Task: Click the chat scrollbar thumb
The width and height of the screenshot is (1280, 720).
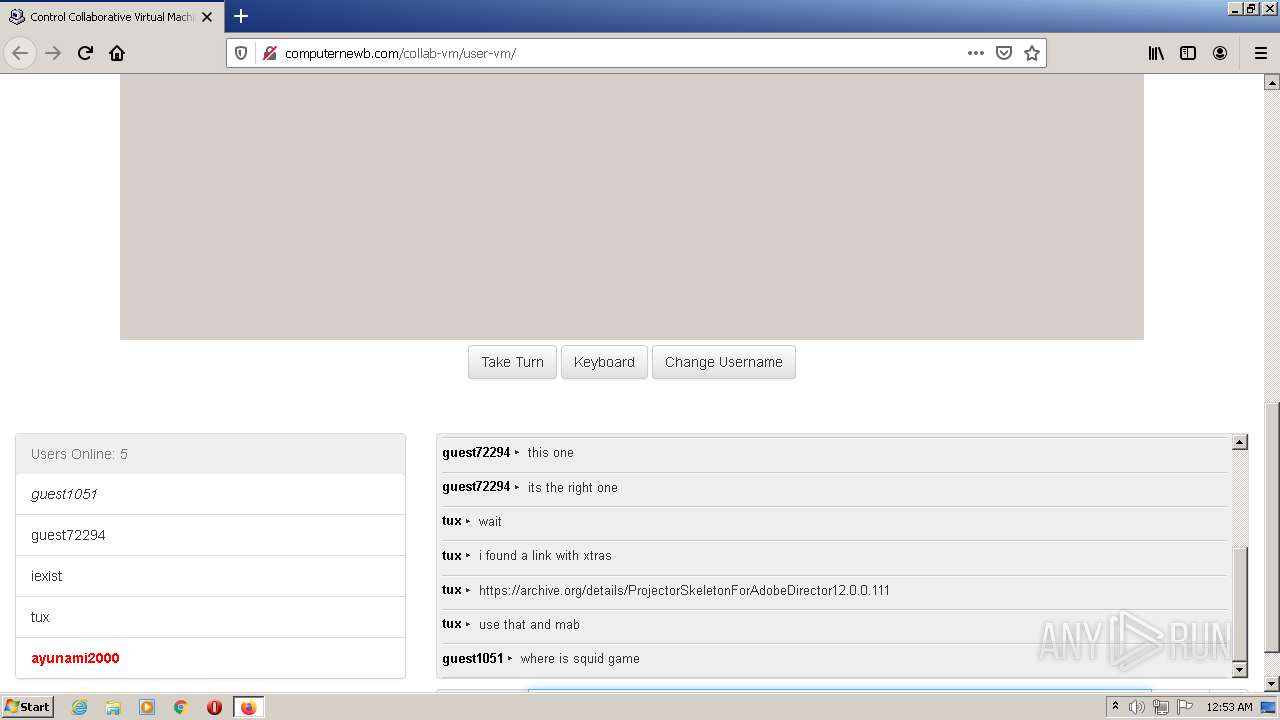Action: pos(1240,602)
